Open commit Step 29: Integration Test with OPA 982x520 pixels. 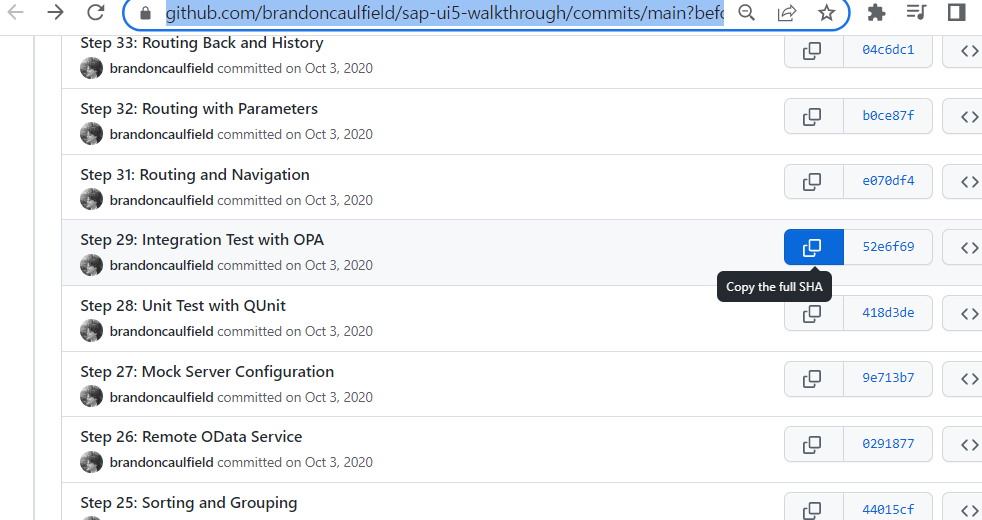coord(202,240)
